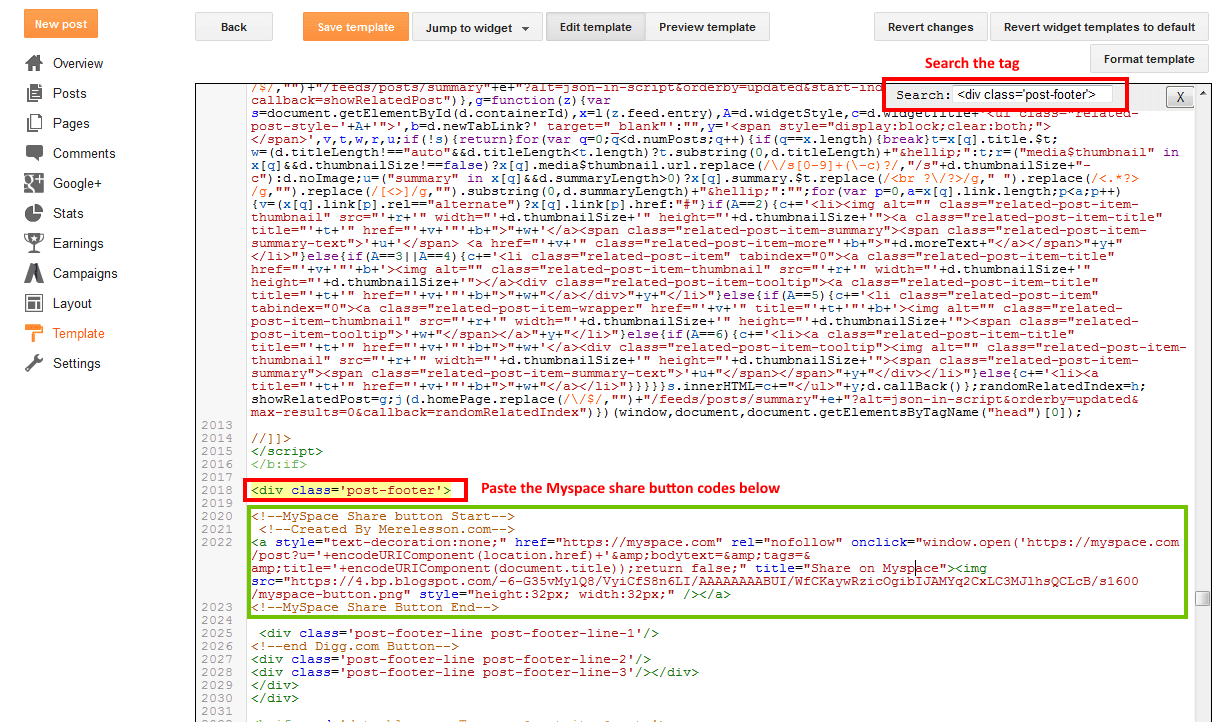The image size is (1220, 722).
Task: Open Google+ settings page
Action: click(x=77, y=183)
